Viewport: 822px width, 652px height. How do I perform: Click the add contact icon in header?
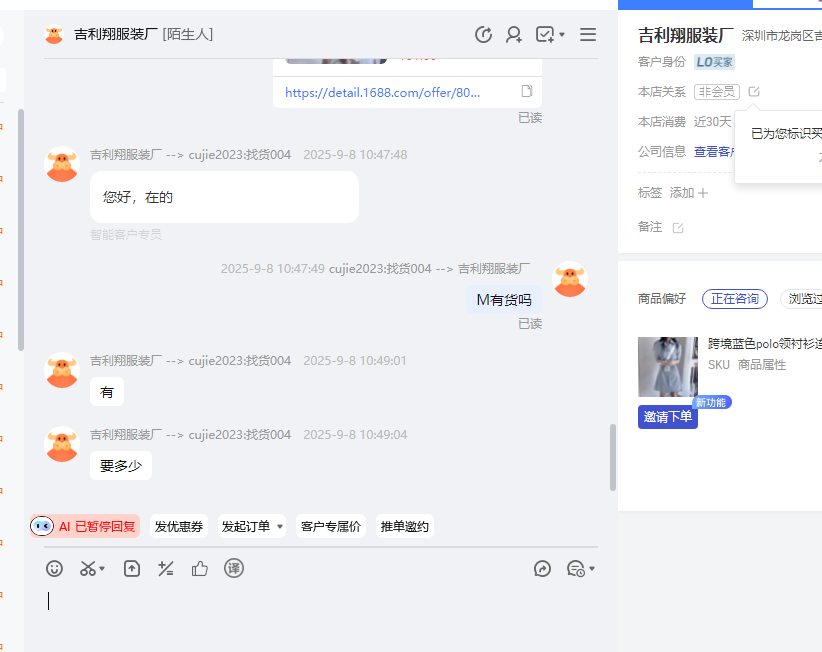tap(514, 35)
